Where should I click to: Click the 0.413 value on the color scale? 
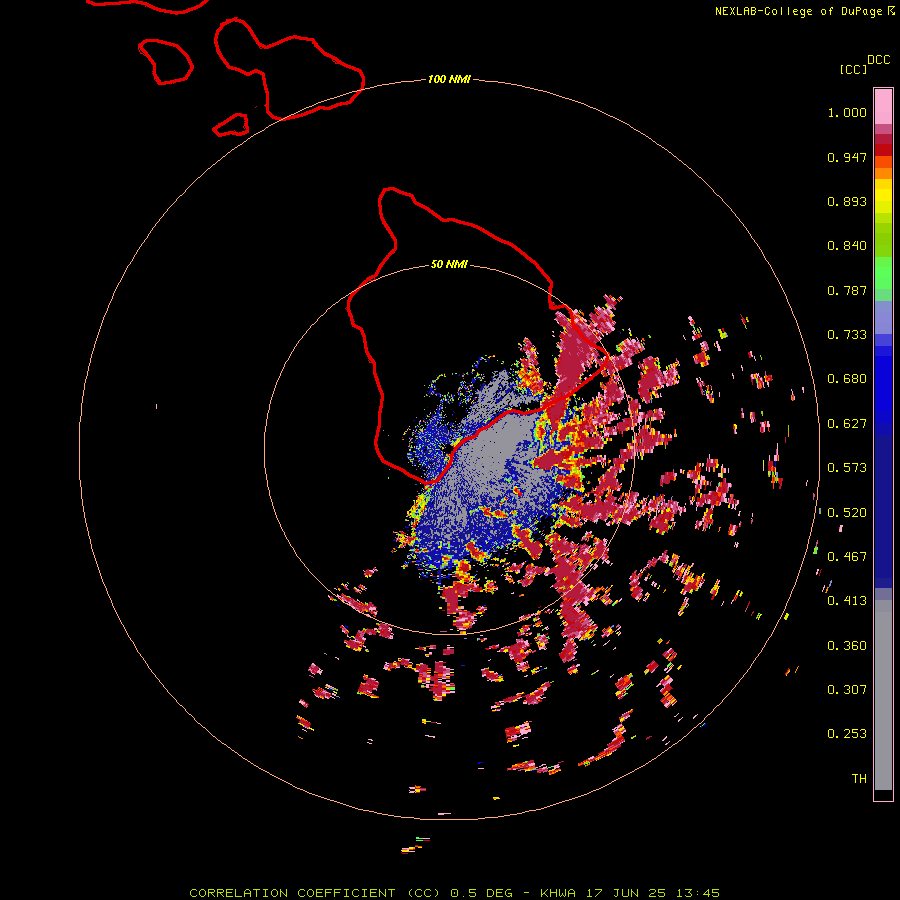pos(847,601)
